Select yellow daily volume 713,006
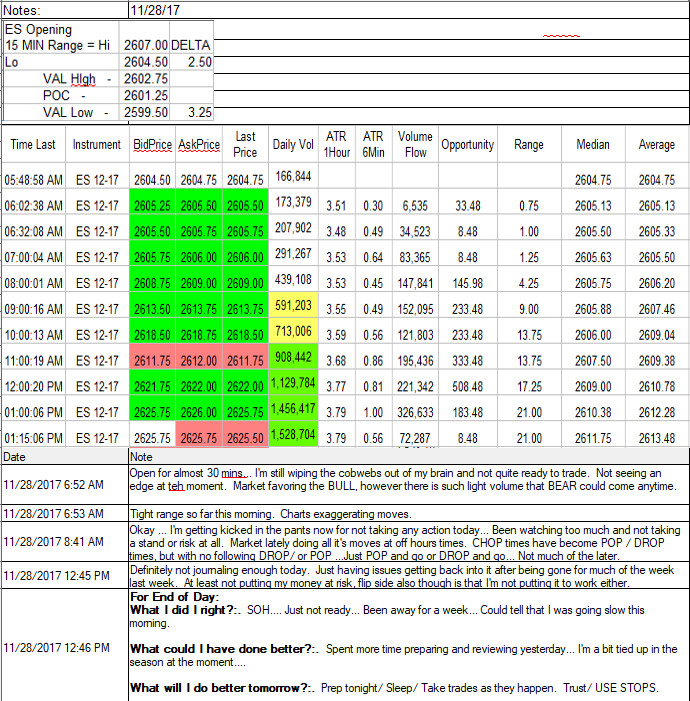This screenshot has width=690, height=701. click(x=293, y=331)
